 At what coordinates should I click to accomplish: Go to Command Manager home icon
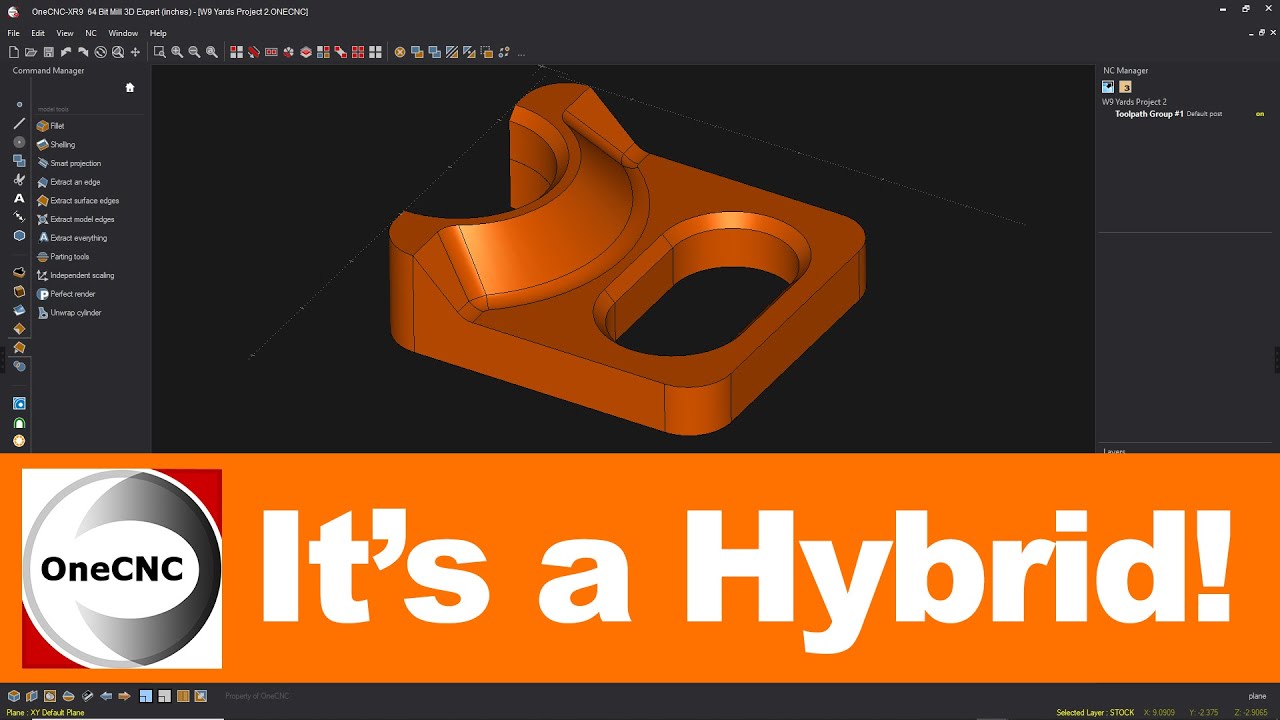click(129, 87)
